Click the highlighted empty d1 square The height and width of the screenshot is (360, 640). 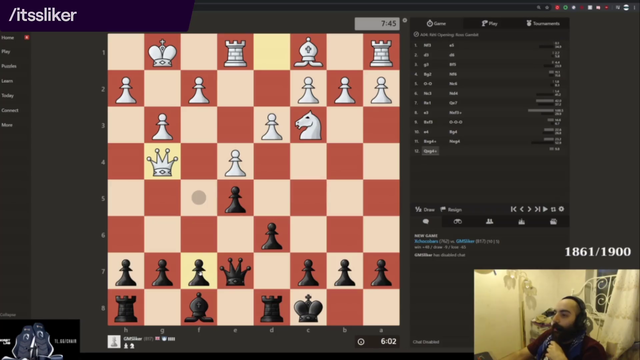point(272,52)
